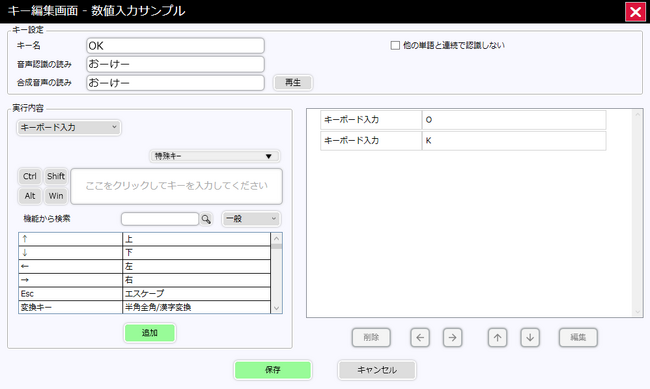Viewport: 650px width, 389px height.
Task: Select the 下 cell in key list
Action: tap(196, 253)
